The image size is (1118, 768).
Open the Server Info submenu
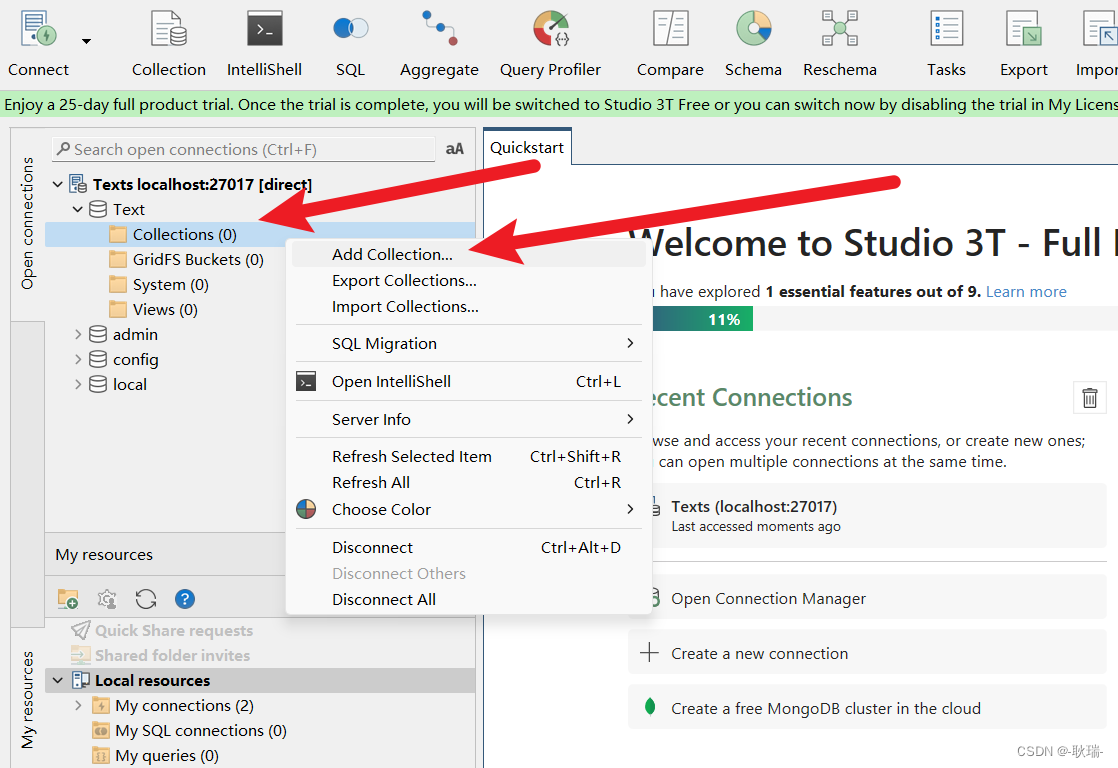click(x=468, y=419)
